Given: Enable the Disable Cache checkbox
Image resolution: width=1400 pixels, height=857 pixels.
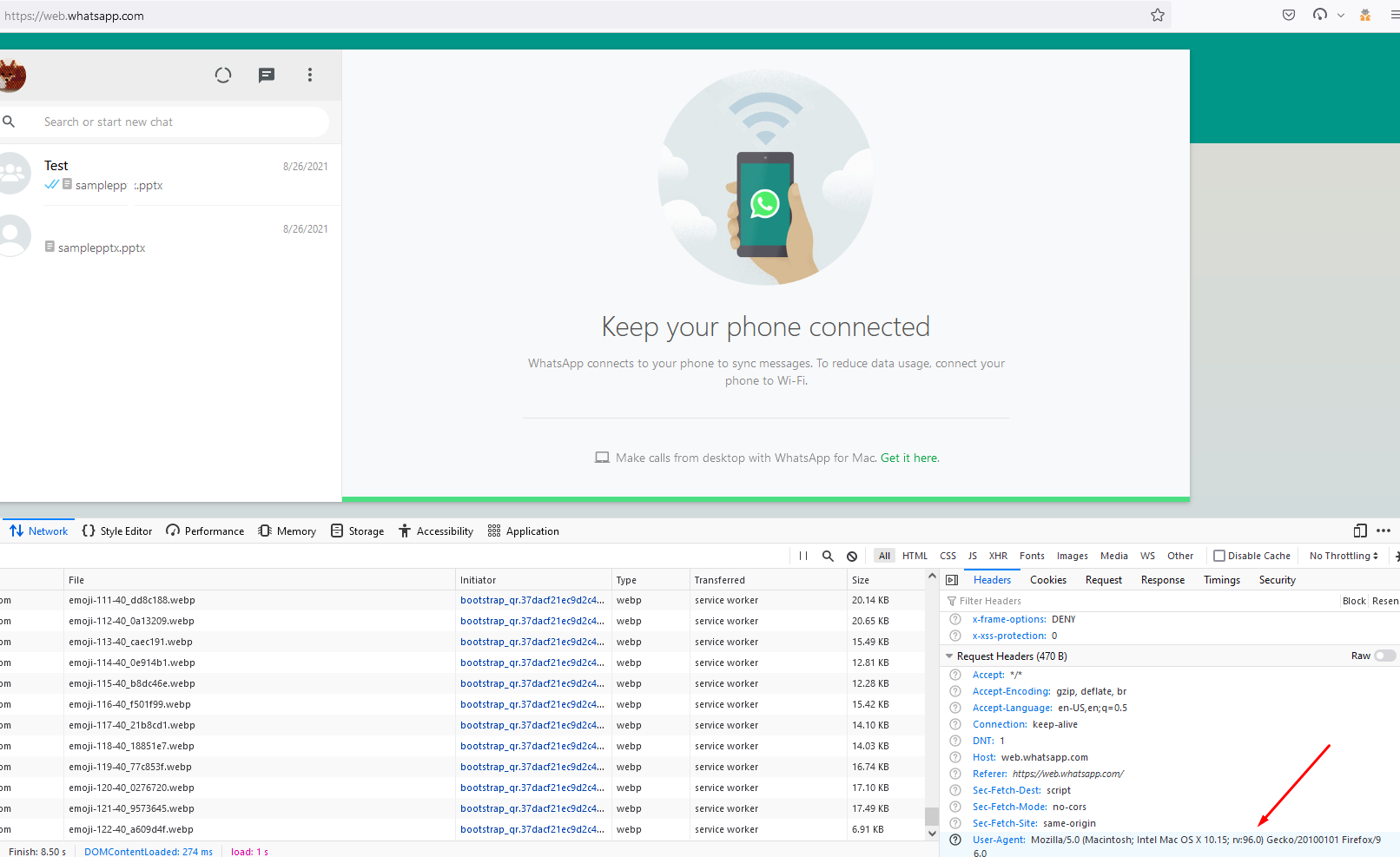Looking at the screenshot, I should click(x=1220, y=555).
